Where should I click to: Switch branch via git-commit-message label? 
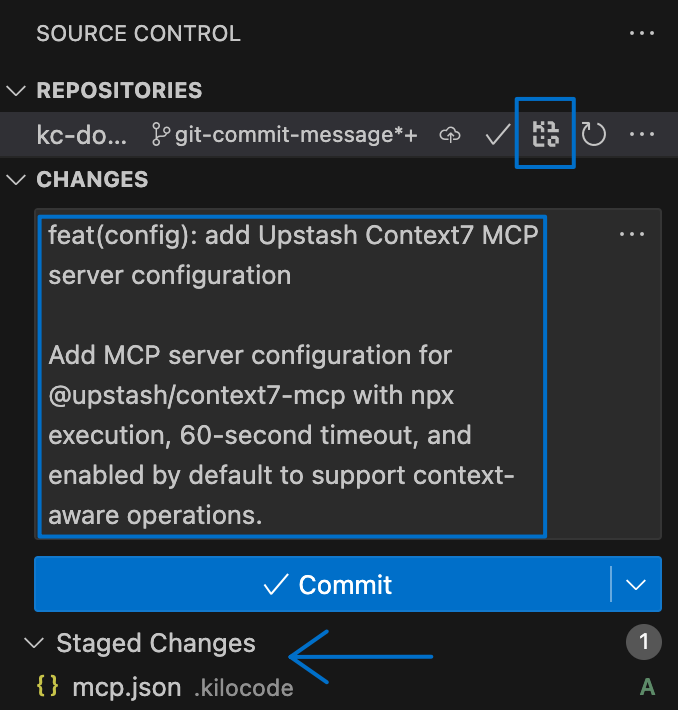click(296, 134)
